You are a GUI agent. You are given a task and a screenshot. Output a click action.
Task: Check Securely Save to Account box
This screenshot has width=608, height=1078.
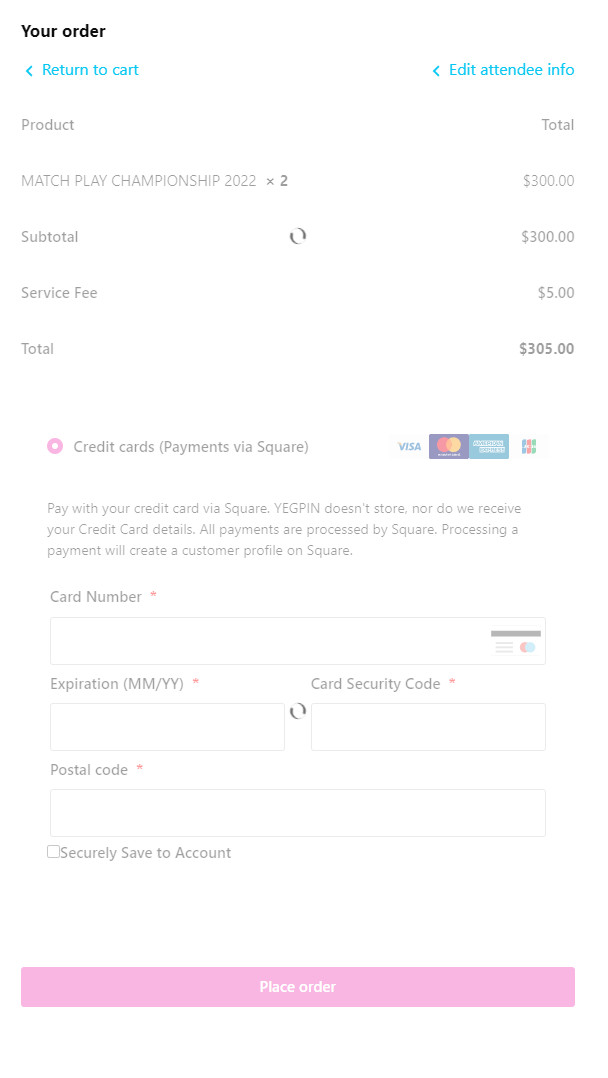(54, 852)
